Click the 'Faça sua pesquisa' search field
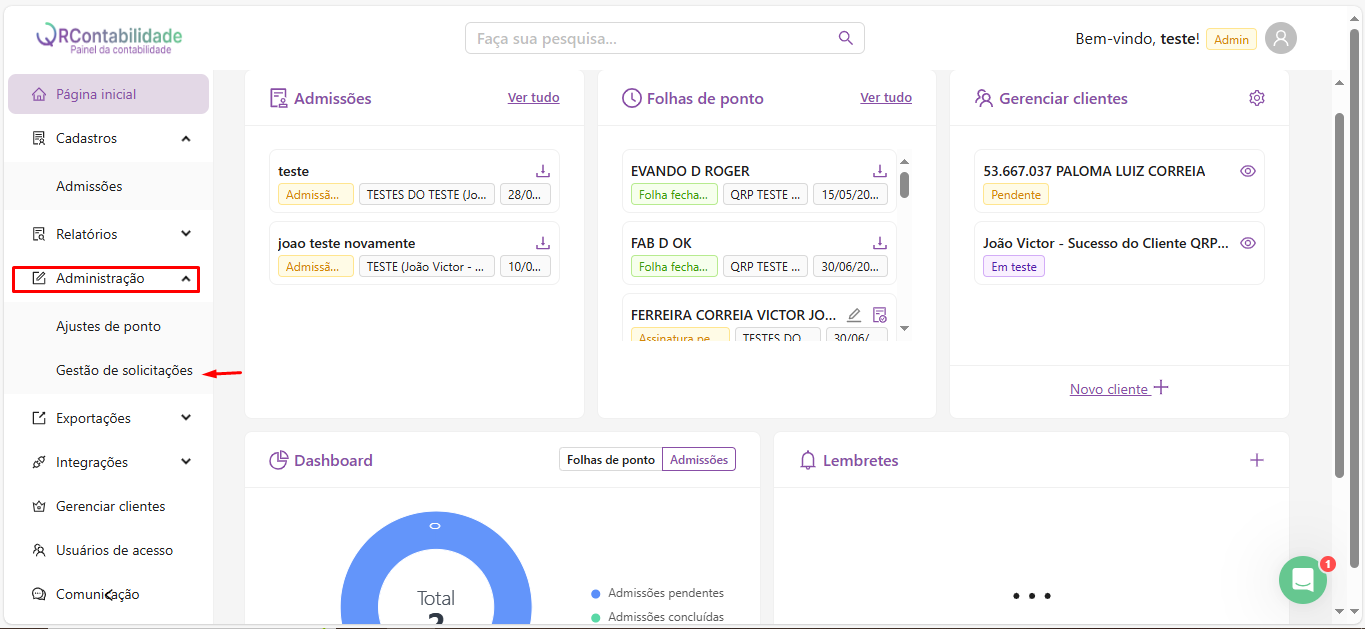This screenshot has height=629, width=1365. click(650, 38)
